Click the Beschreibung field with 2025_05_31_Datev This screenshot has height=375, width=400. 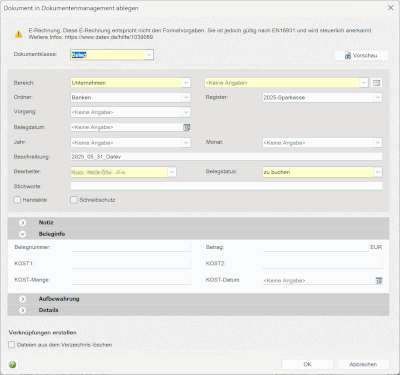point(226,157)
